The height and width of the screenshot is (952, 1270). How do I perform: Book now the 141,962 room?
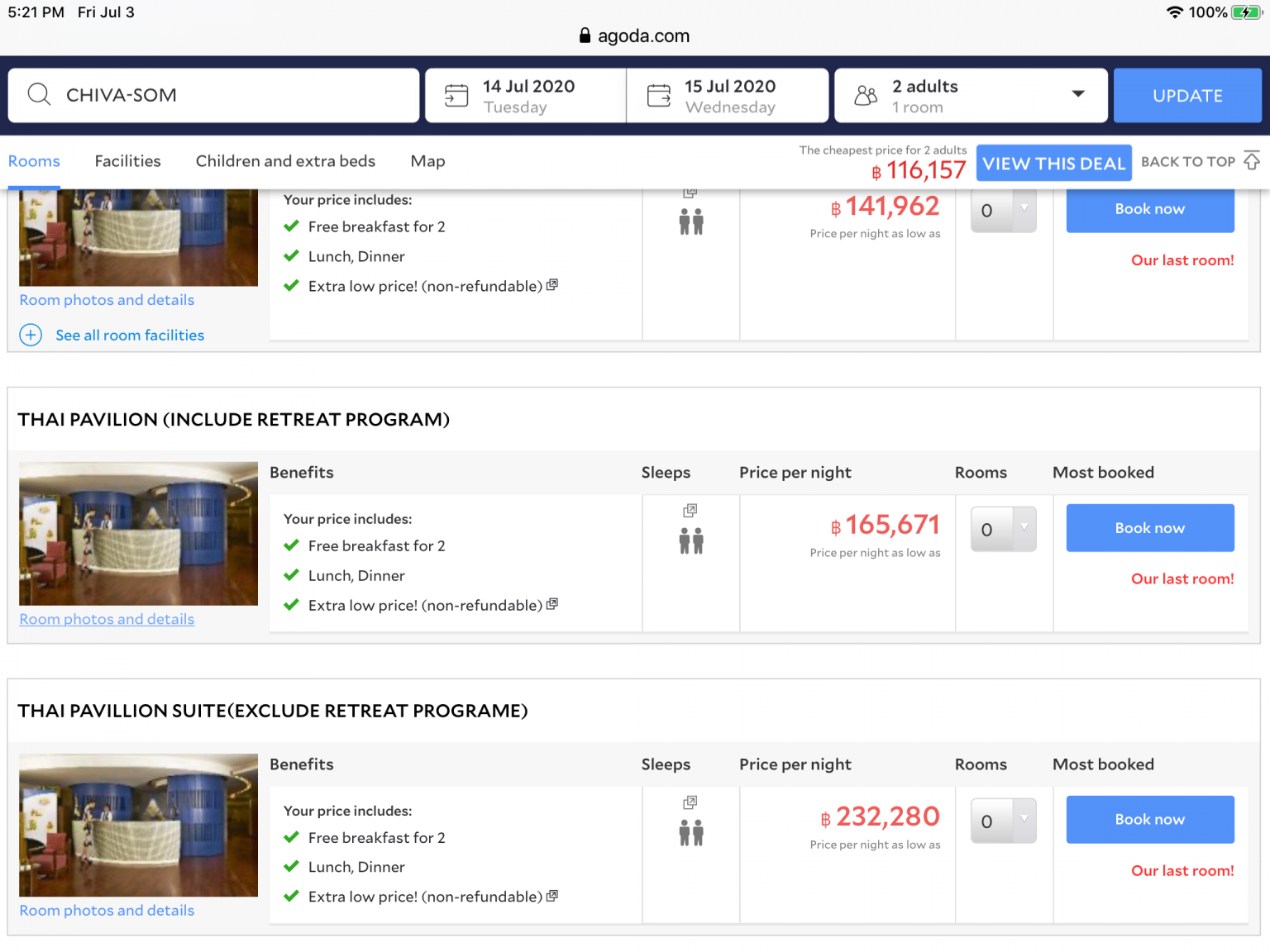pyautogui.click(x=1150, y=210)
